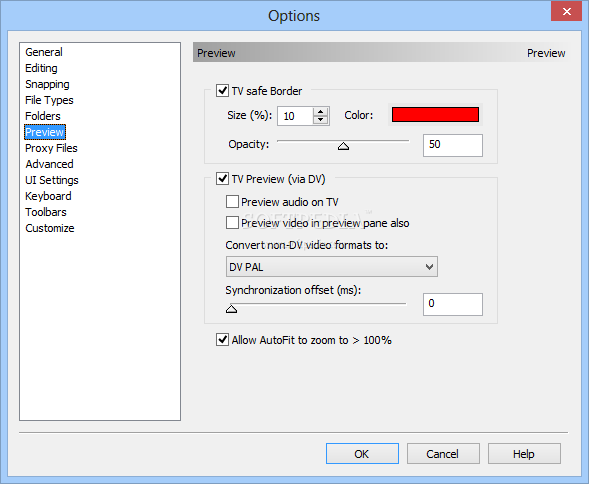Enable Preview audio on TV
The height and width of the screenshot is (484, 589).
click(232, 202)
